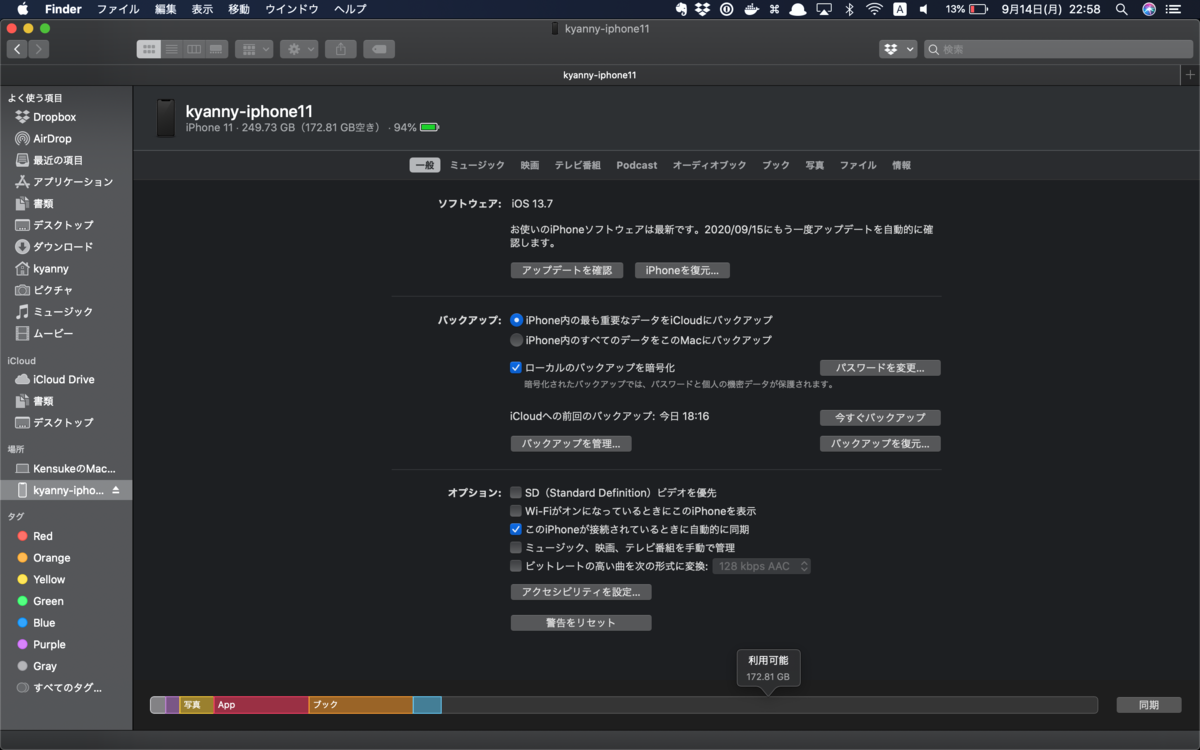This screenshot has height=750, width=1200.
Task: Click バックアップを復元 button
Action: [880, 444]
